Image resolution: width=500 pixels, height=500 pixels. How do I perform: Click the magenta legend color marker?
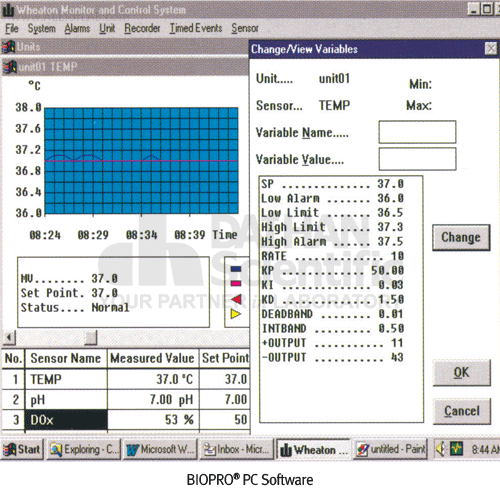point(236,284)
